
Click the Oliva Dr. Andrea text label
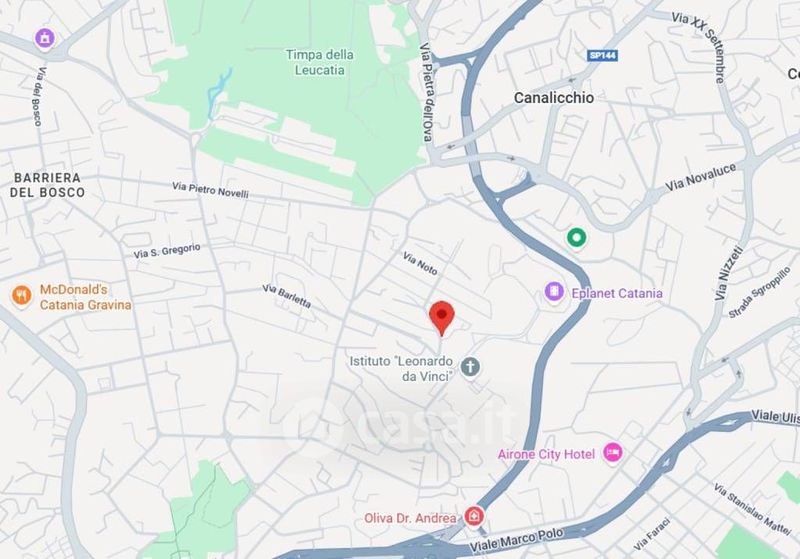tap(410, 518)
